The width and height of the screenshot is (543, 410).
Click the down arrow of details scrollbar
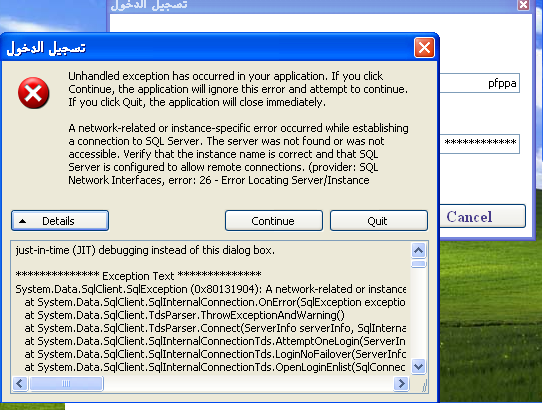click(x=419, y=366)
